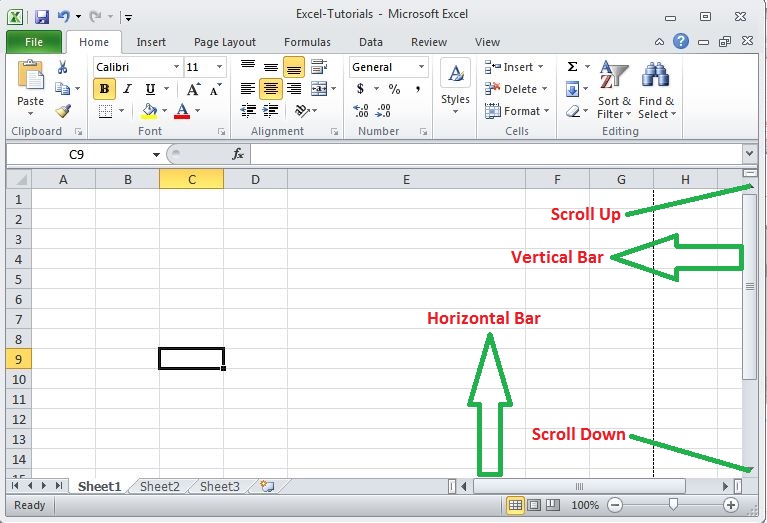
Task: Click the Decrease Indent icon
Action: [x=248, y=111]
